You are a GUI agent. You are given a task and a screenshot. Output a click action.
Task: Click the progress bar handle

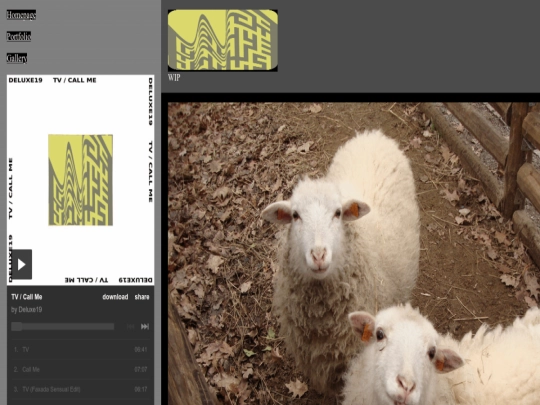tap(17, 326)
